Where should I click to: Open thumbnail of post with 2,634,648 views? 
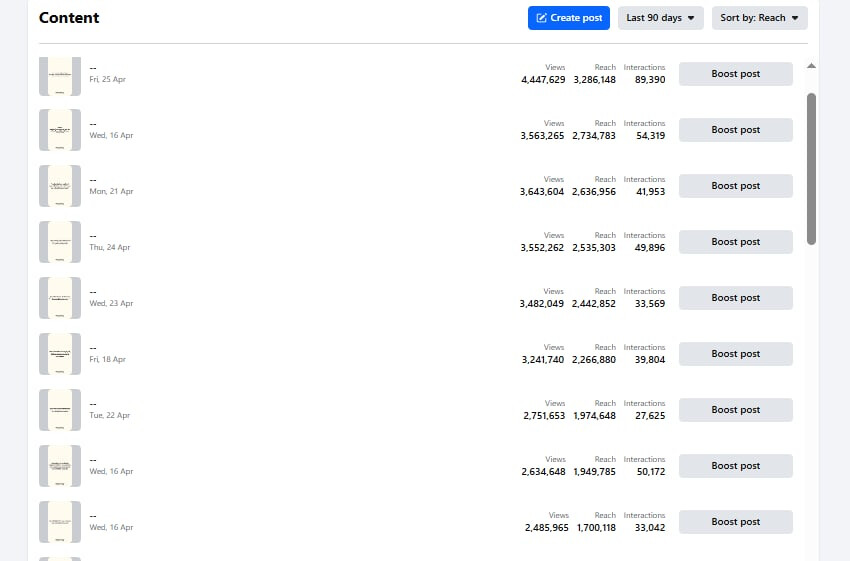[x=60, y=466]
